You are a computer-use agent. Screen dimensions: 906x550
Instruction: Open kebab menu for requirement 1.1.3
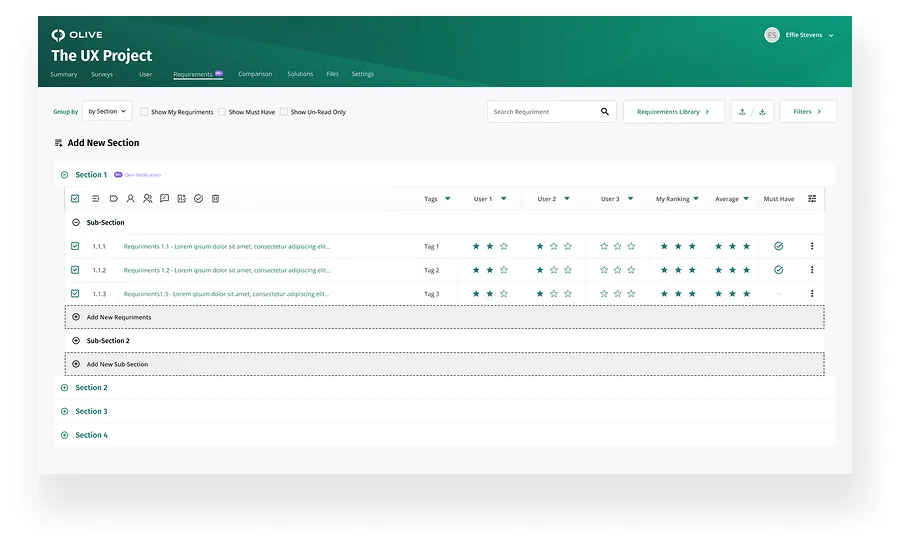(812, 293)
